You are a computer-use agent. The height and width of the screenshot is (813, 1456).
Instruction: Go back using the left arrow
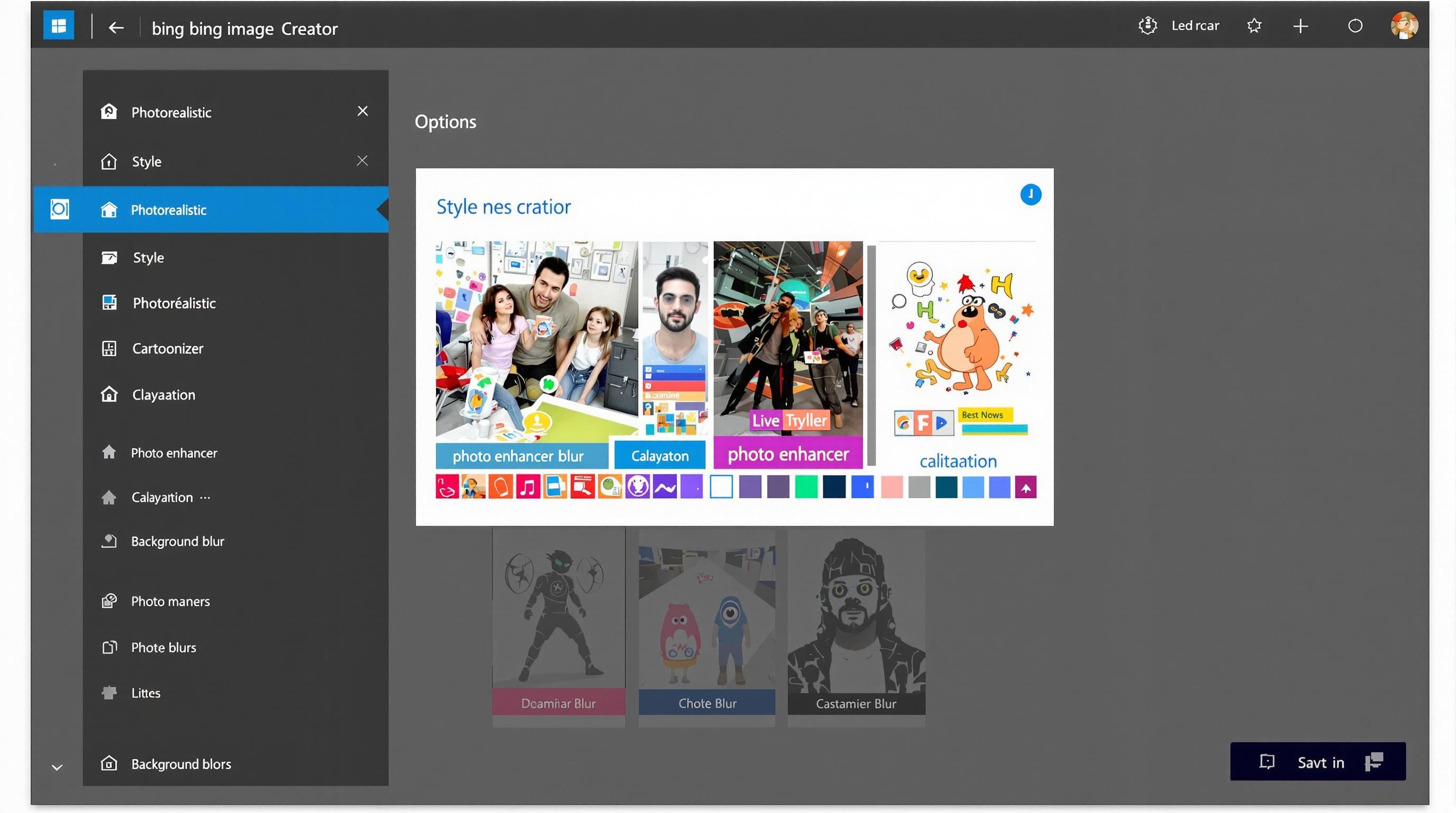(x=116, y=27)
